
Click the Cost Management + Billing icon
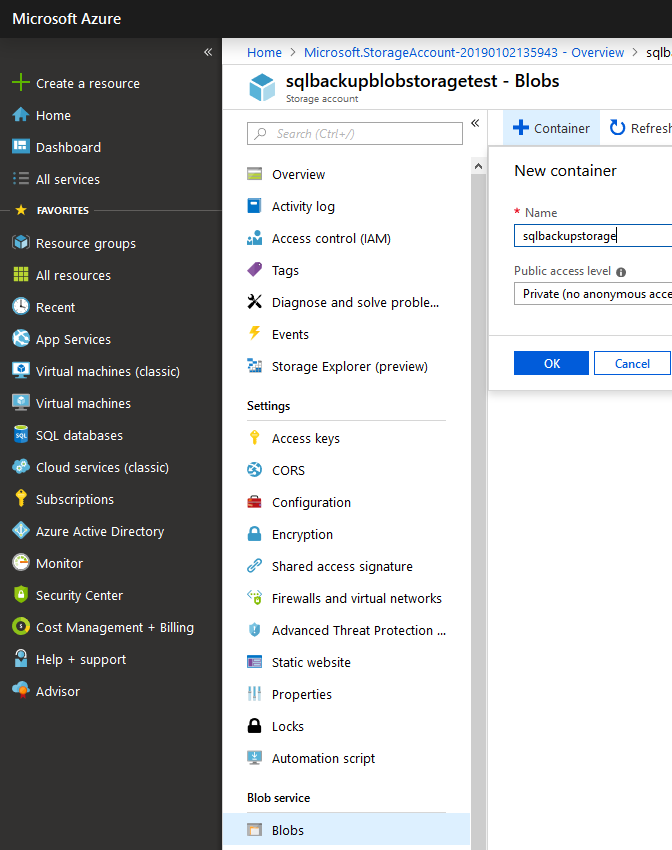[20, 627]
